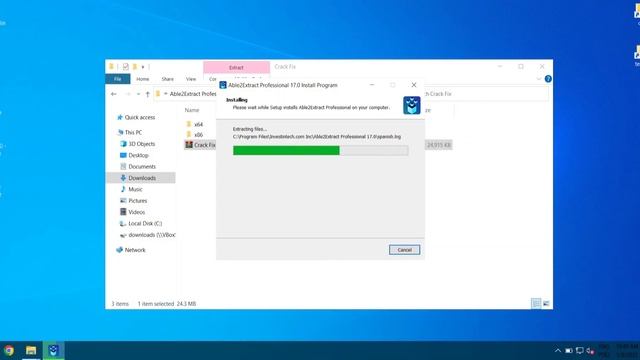640x360 pixels.
Task: Cancel the Able2Extract installation
Action: [x=404, y=250]
